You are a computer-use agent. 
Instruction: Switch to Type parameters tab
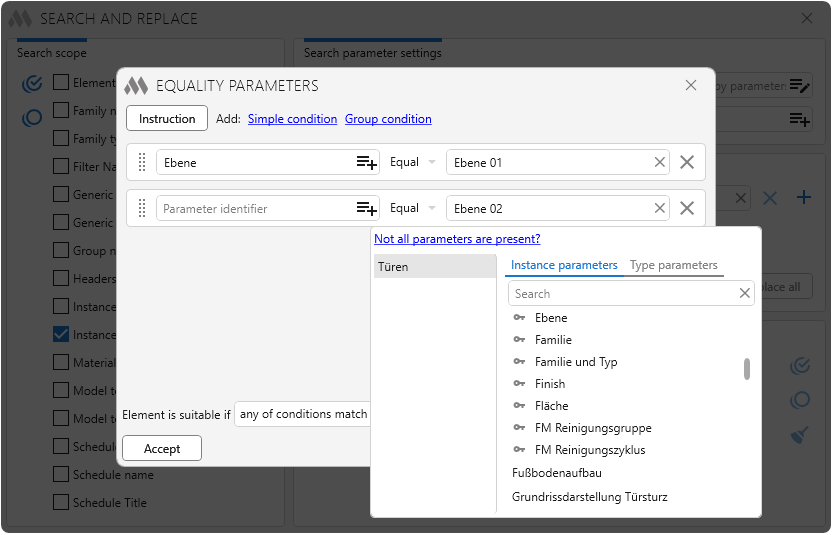point(674,265)
